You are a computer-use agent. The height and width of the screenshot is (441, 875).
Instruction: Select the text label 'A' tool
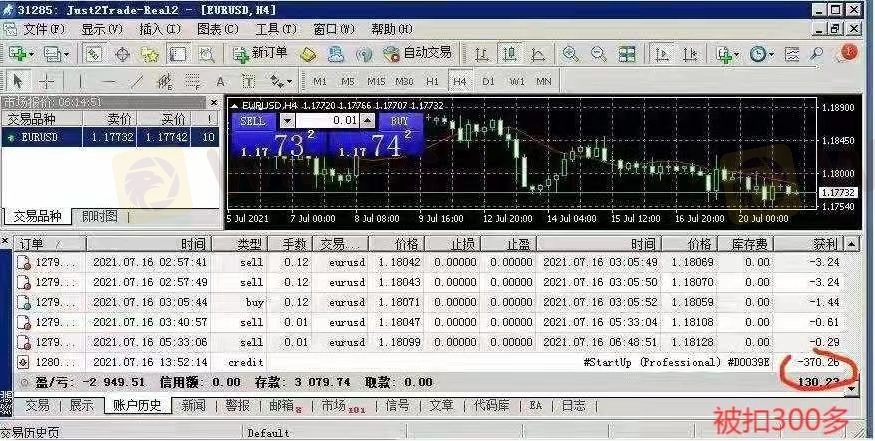pyautogui.click(x=220, y=81)
